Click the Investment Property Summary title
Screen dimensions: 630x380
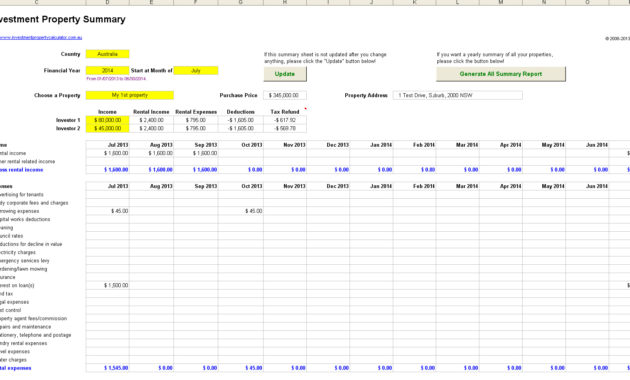click(x=63, y=19)
